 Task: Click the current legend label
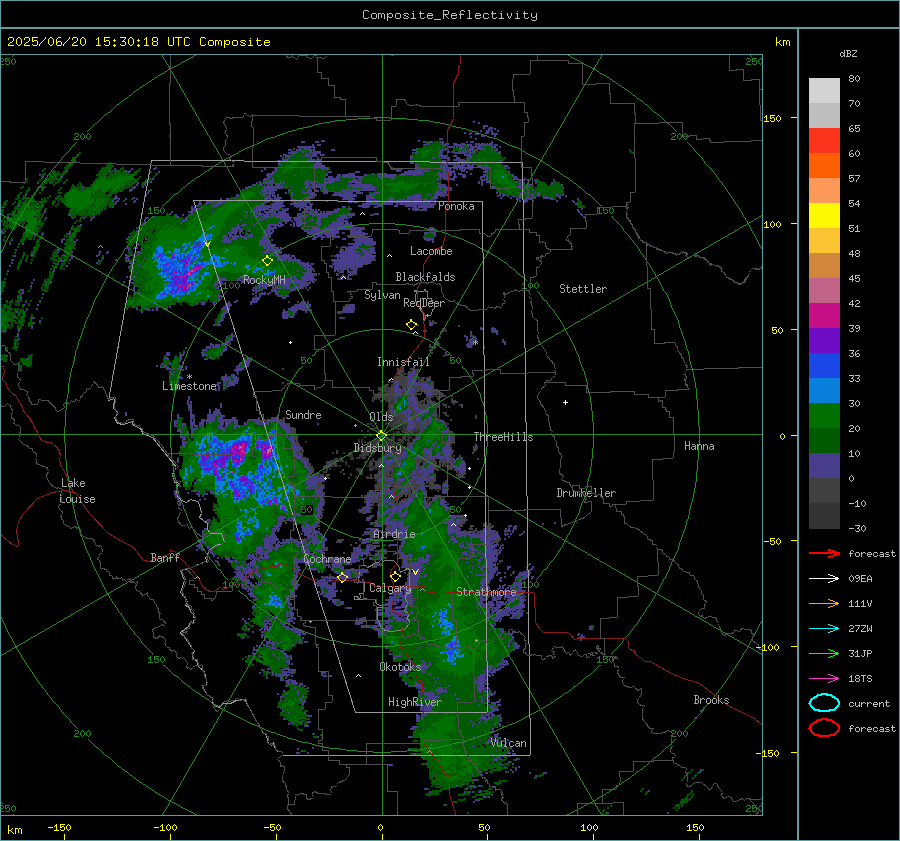[x=869, y=703]
